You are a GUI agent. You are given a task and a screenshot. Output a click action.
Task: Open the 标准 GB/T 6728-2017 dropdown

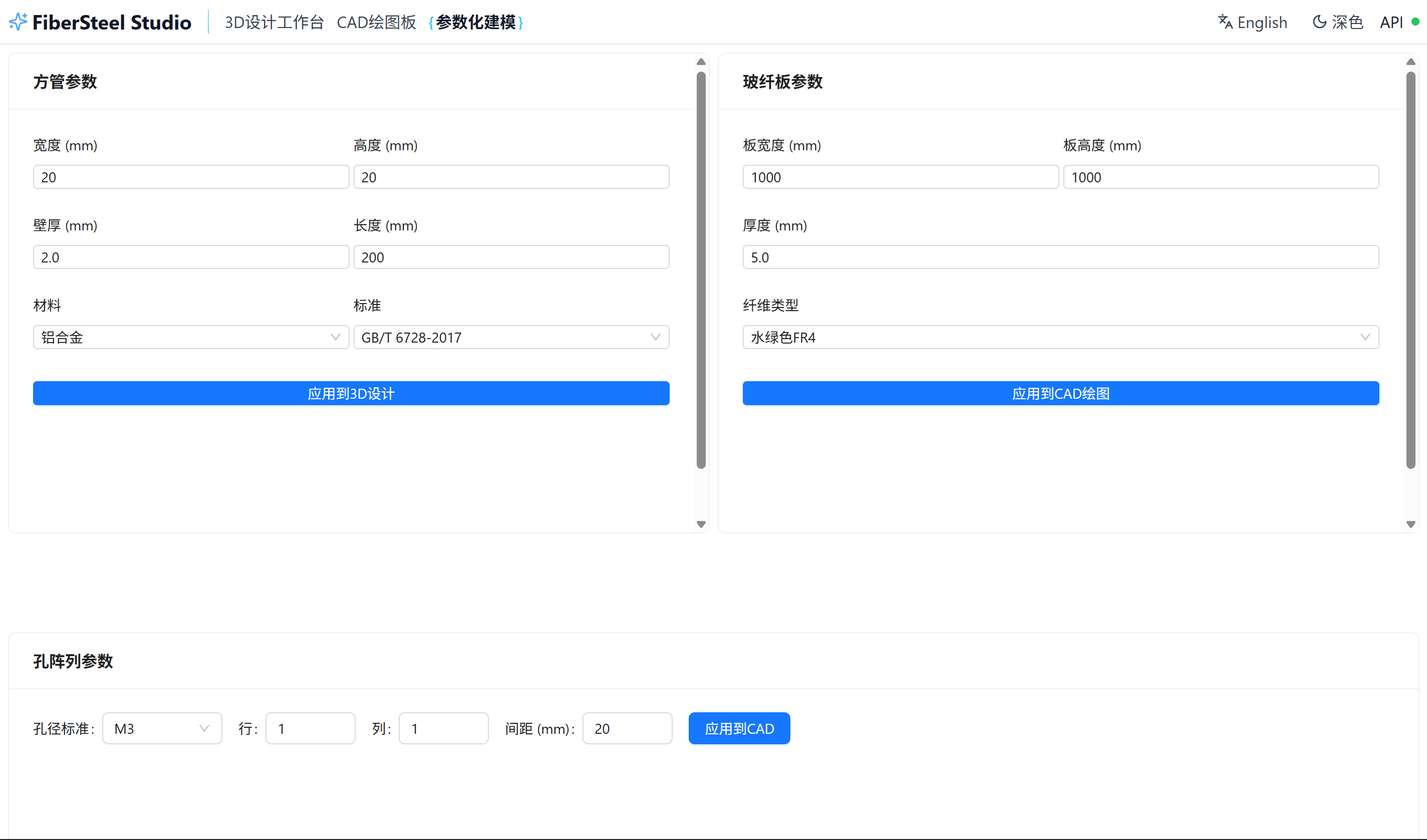[x=511, y=337]
